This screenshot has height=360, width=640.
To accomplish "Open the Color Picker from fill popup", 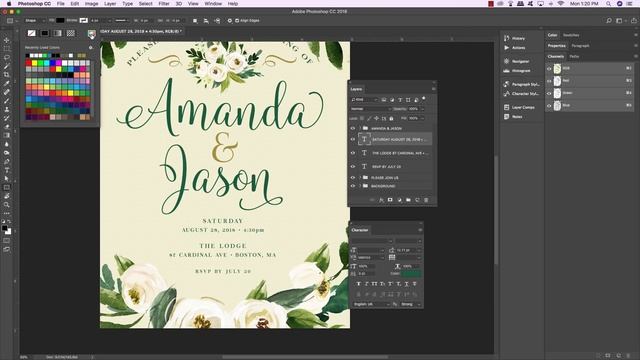I will pos(91,34).
